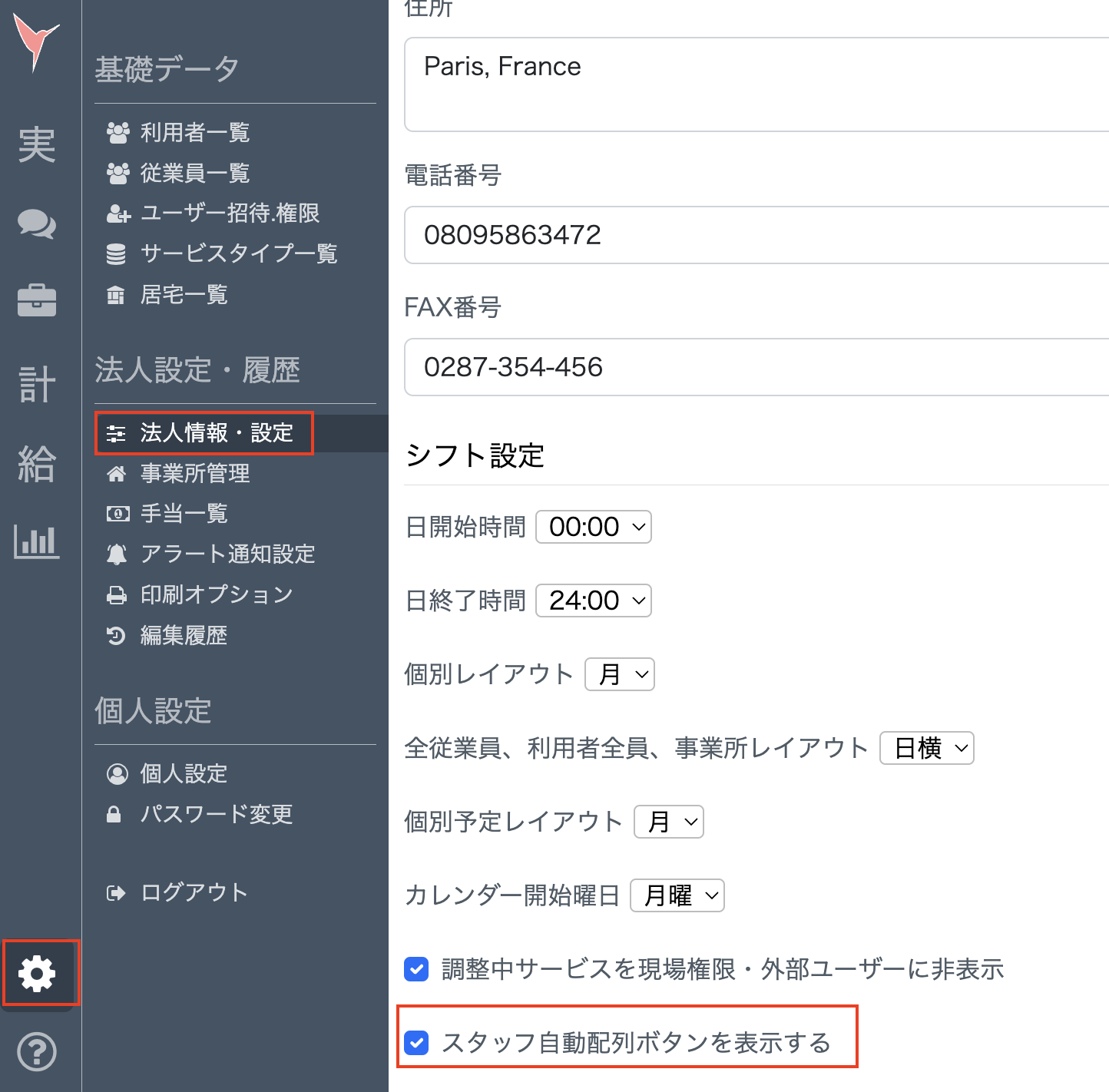
Task: Open the 日横 layout dropdown
Action: (x=925, y=748)
